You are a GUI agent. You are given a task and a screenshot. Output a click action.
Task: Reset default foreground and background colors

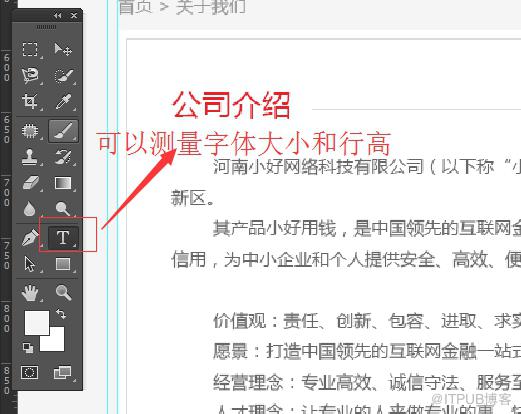click(28, 348)
